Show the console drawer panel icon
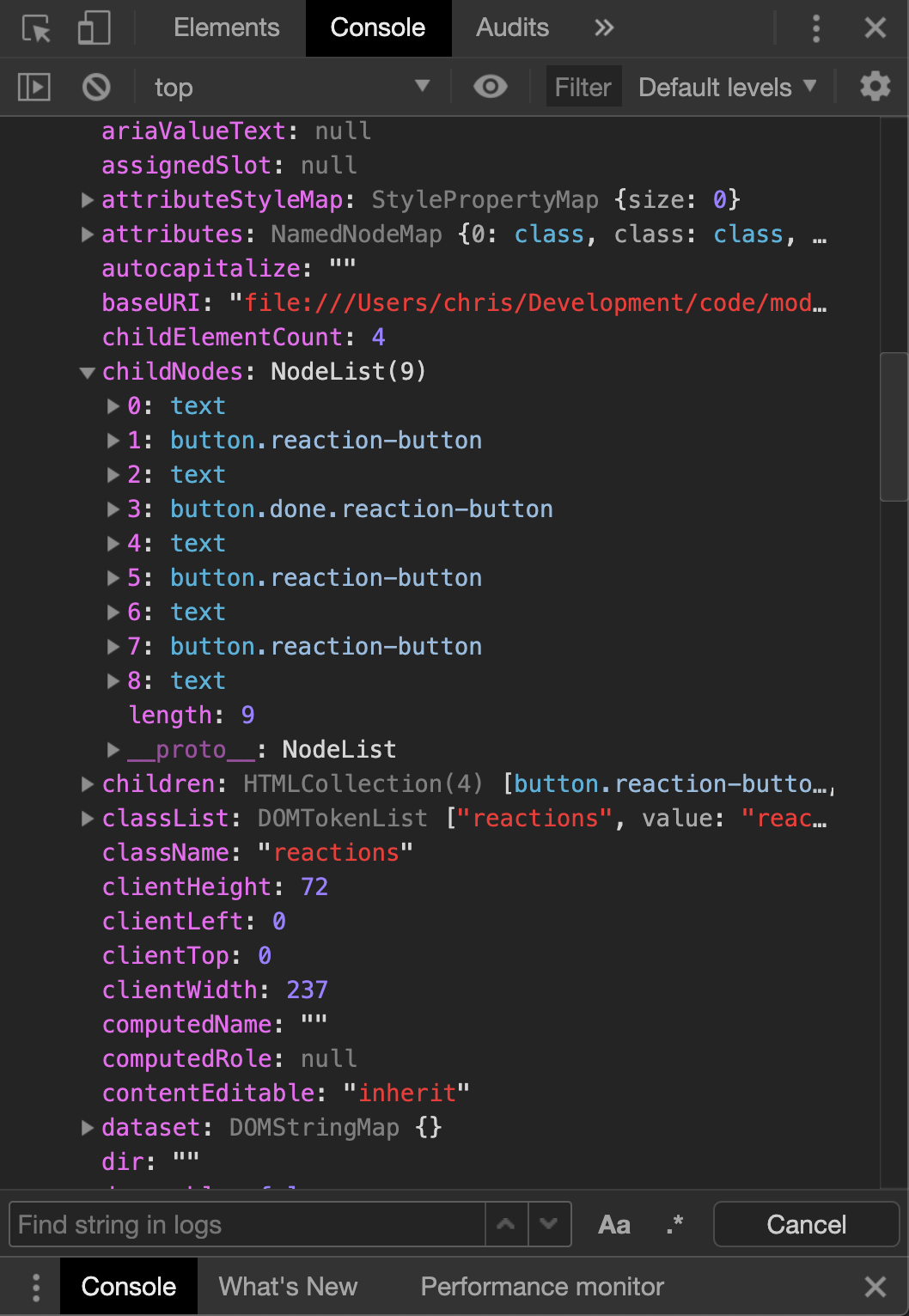Viewport: 909px width, 1316px height. [x=33, y=86]
